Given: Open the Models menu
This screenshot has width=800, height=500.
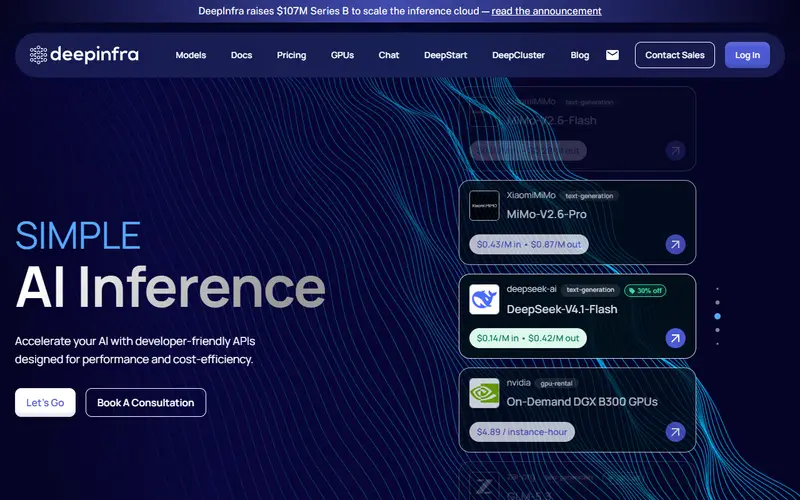Looking at the screenshot, I should (191, 55).
